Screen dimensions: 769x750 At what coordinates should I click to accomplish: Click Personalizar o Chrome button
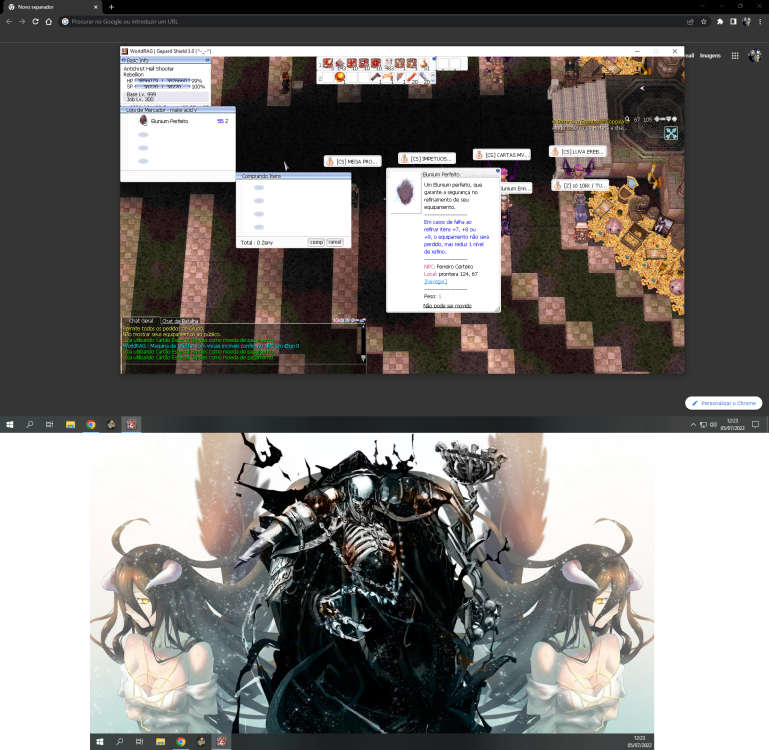(x=723, y=403)
